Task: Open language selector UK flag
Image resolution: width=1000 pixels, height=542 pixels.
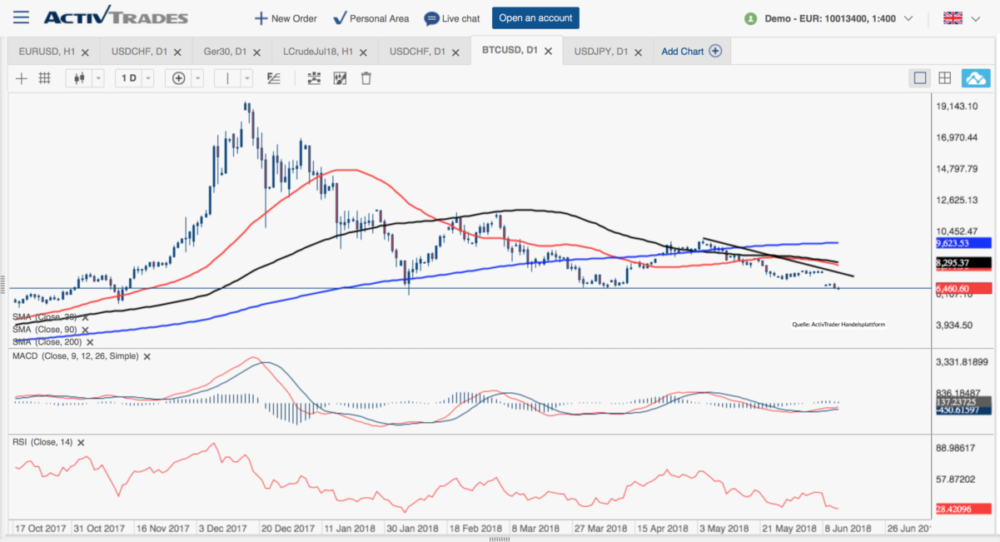Action: (953, 18)
